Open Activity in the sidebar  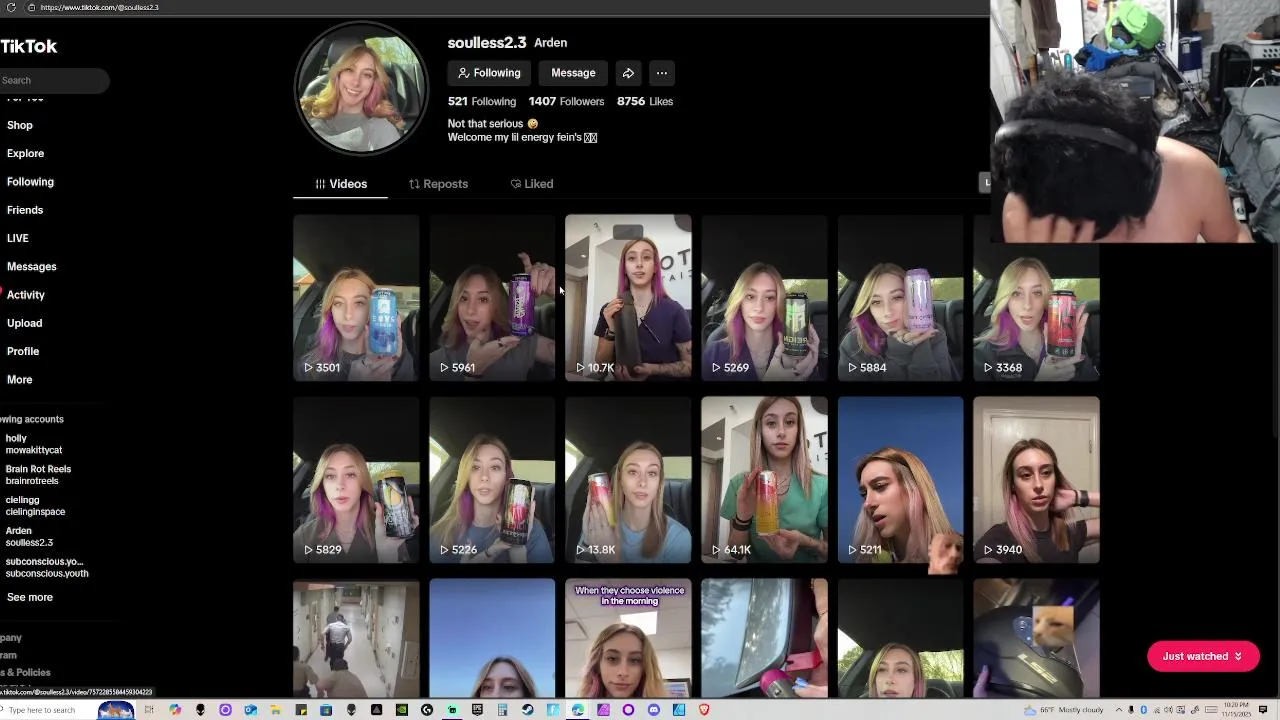[x=26, y=295]
